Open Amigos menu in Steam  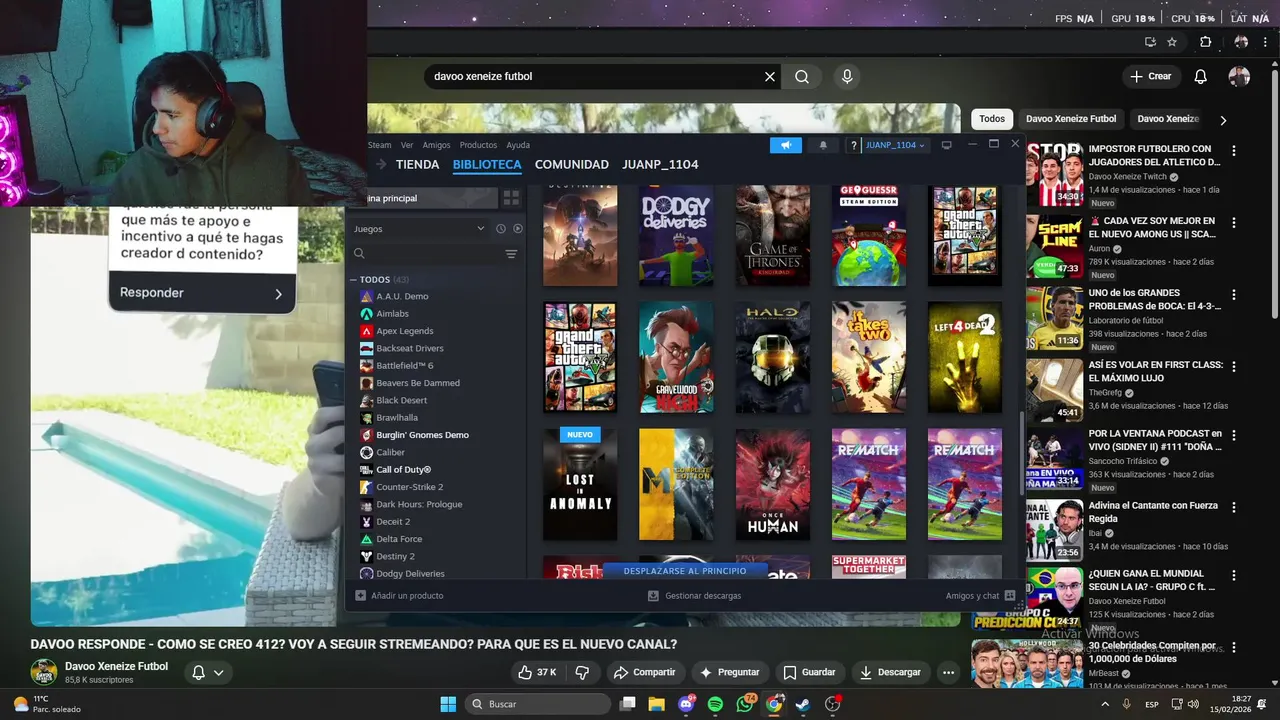pos(436,145)
